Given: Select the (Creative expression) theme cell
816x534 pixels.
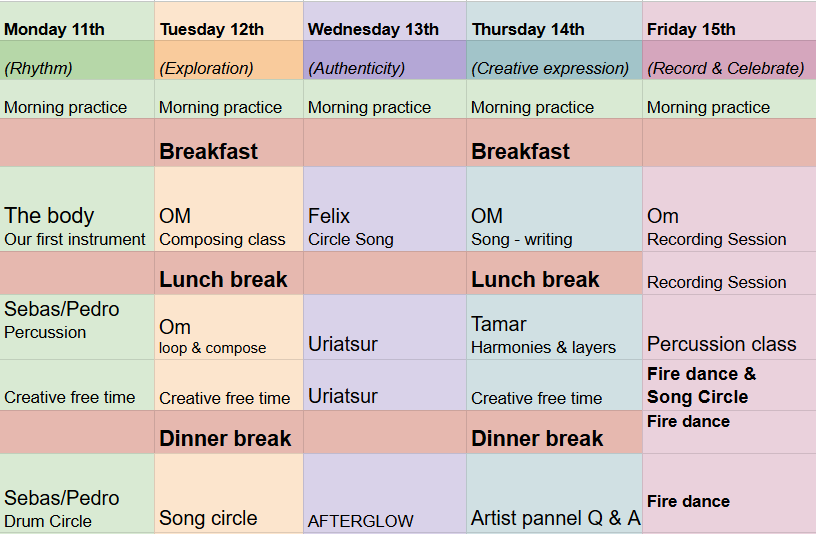Looking at the screenshot, I should click(555, 60).
